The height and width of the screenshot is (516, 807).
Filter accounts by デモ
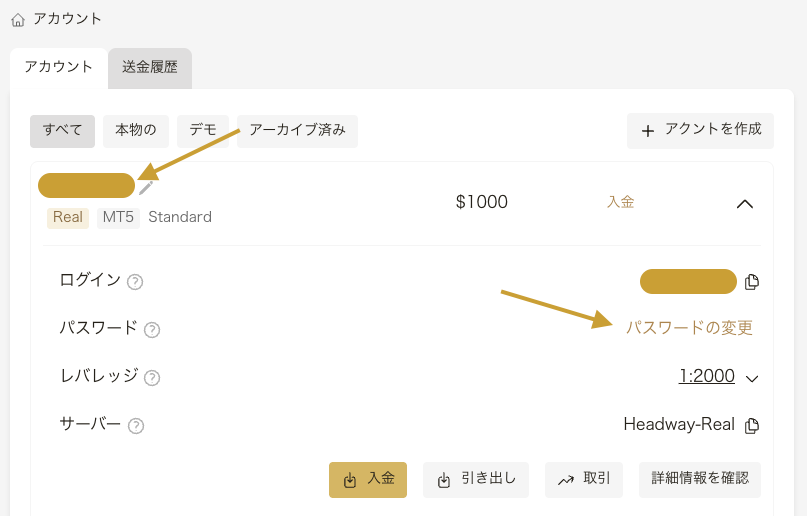pos(203,131)
